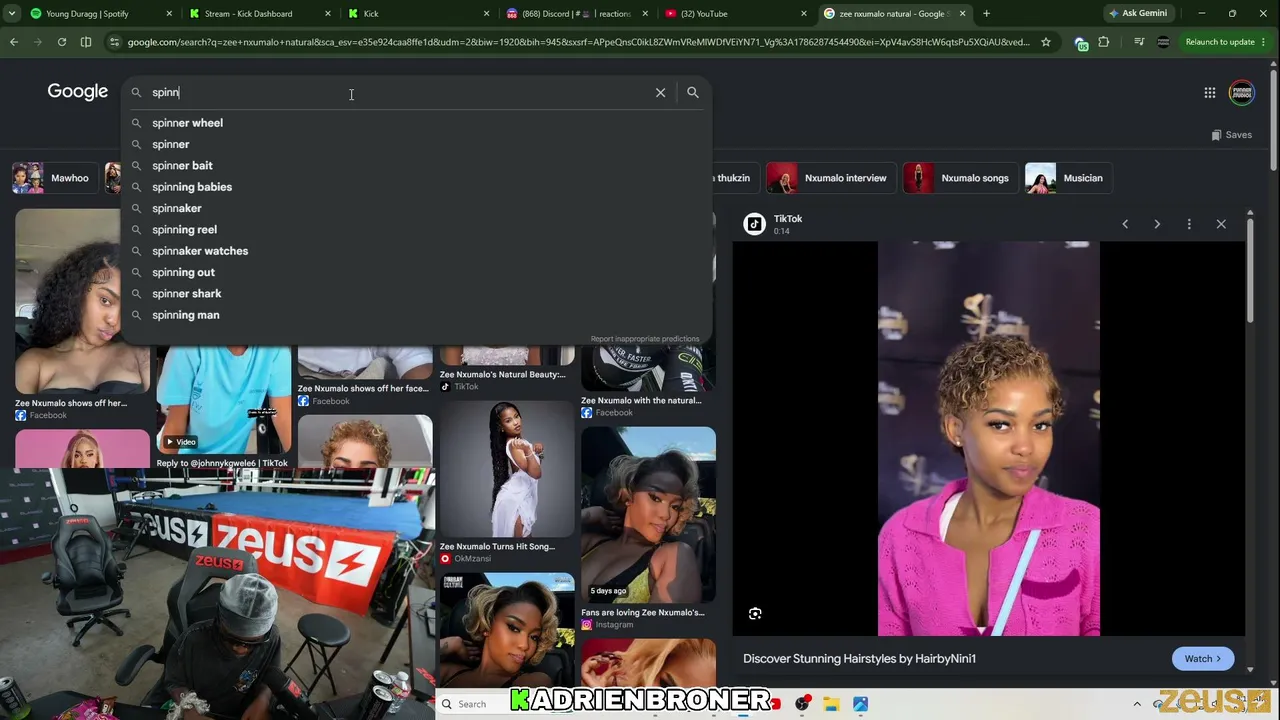Choose the "spinning out" suggestion

(416, 272)
